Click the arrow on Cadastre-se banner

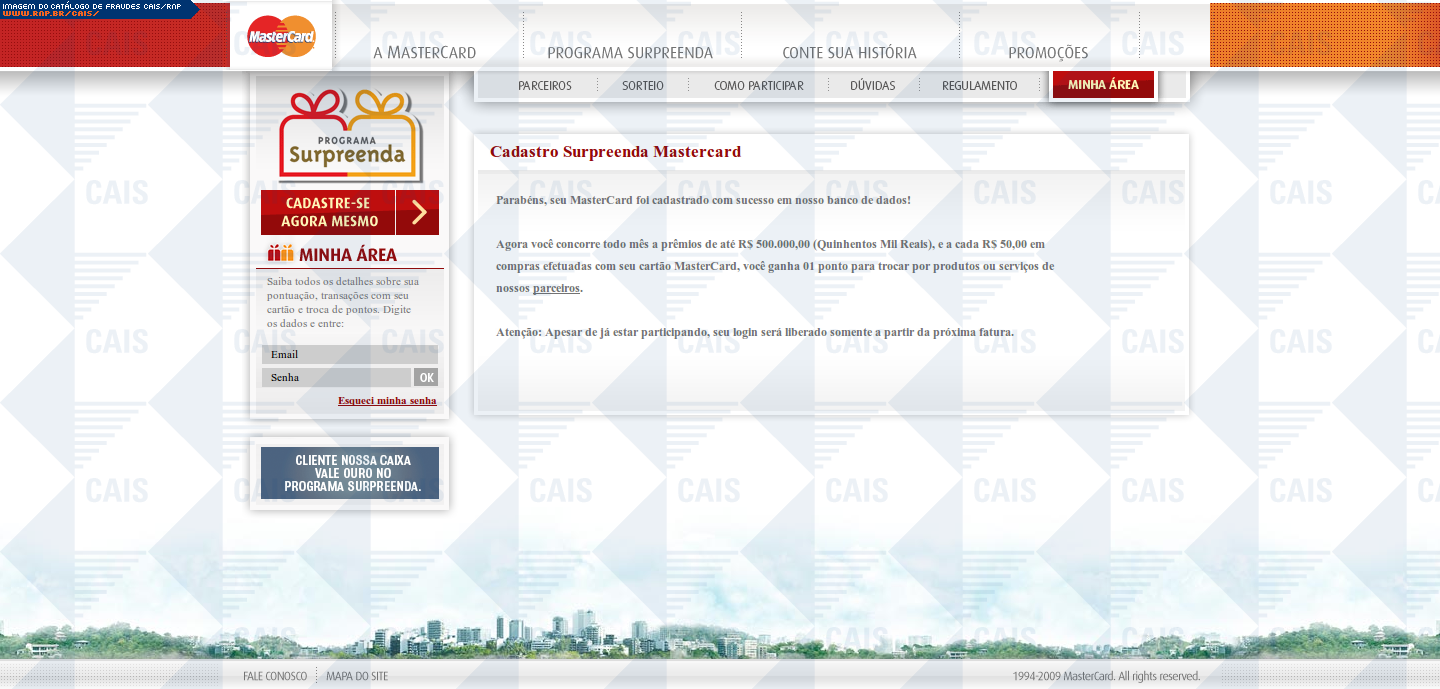(x=418, y=213)
